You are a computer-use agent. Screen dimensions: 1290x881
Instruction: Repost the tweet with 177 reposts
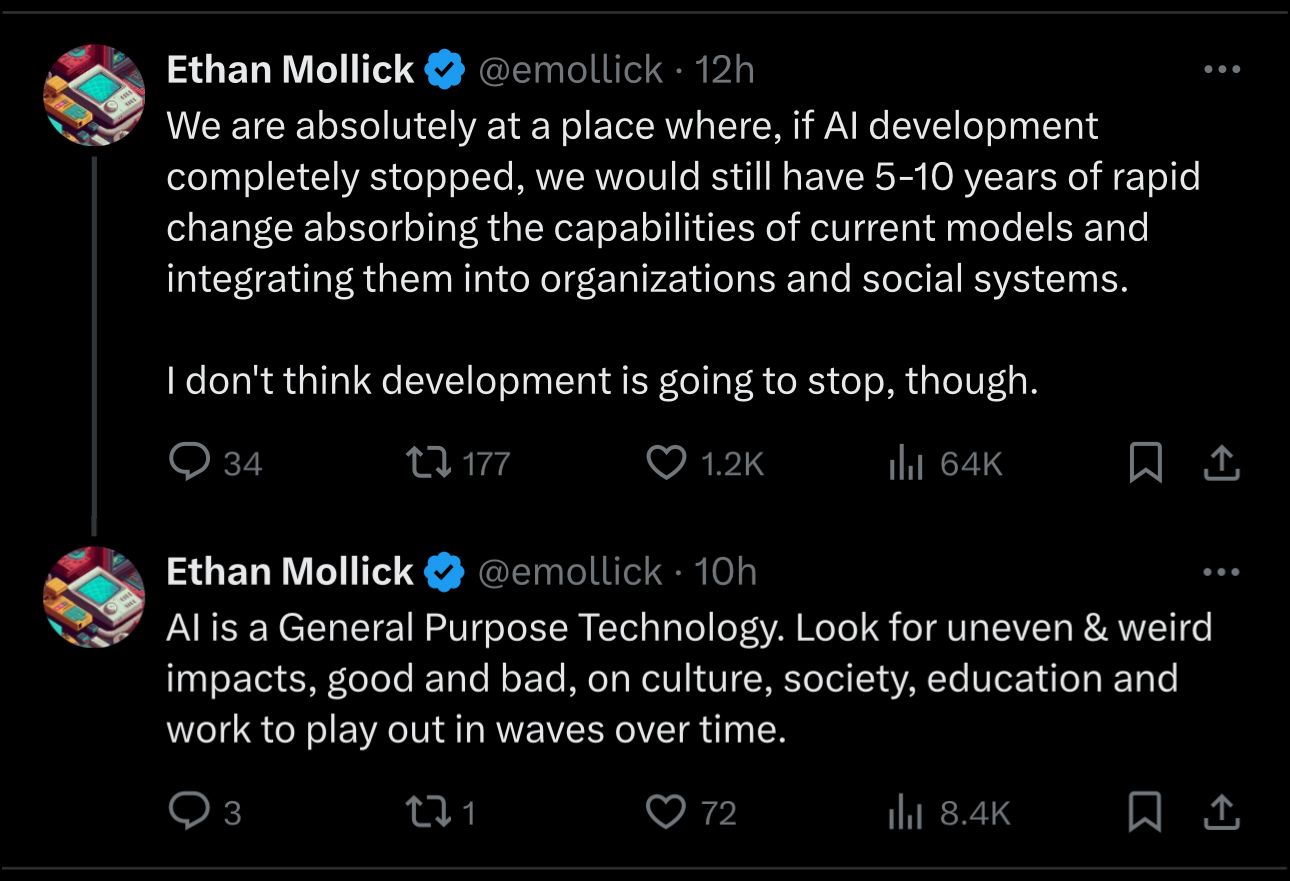click(x=428, y=463)
